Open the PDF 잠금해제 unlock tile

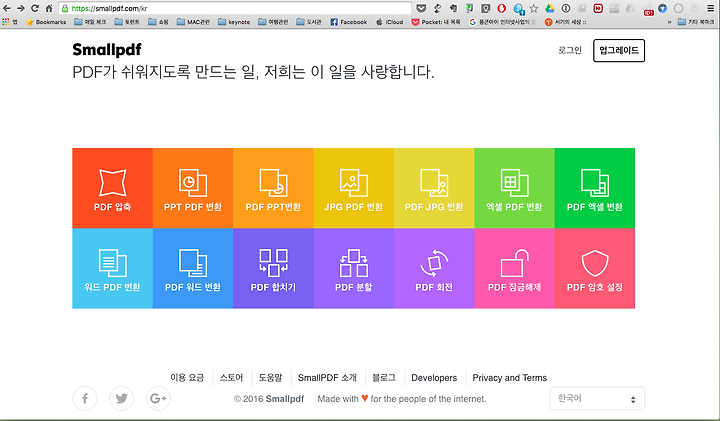point(514,268)
